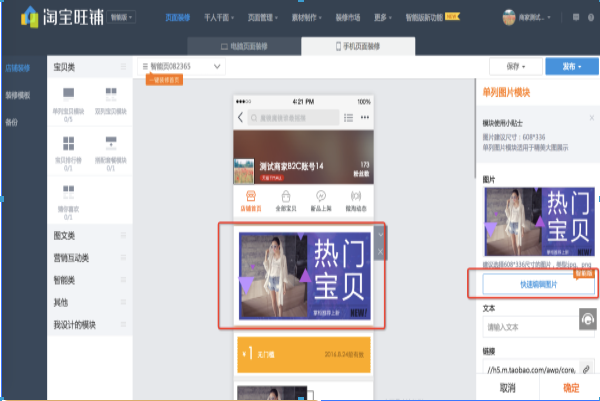Image resolution: width=600 pixels, height=401 pixels.
Task: Open the 智能版 version dropdown
Action: 121,17
